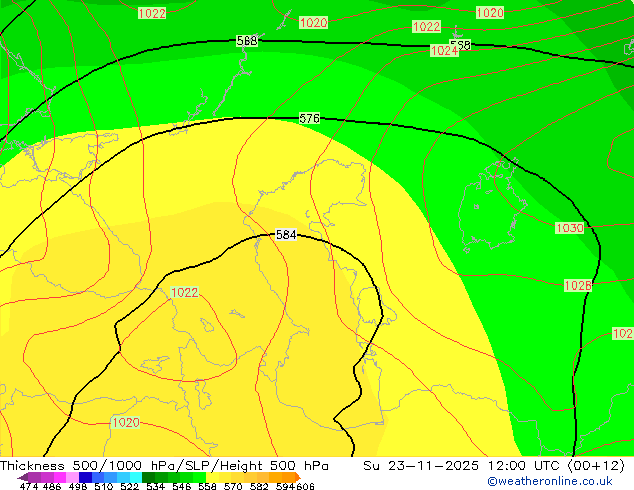Click the legend value 570
Screen dimensions: 634x490
pyautogui.click(x=233, y=486)
